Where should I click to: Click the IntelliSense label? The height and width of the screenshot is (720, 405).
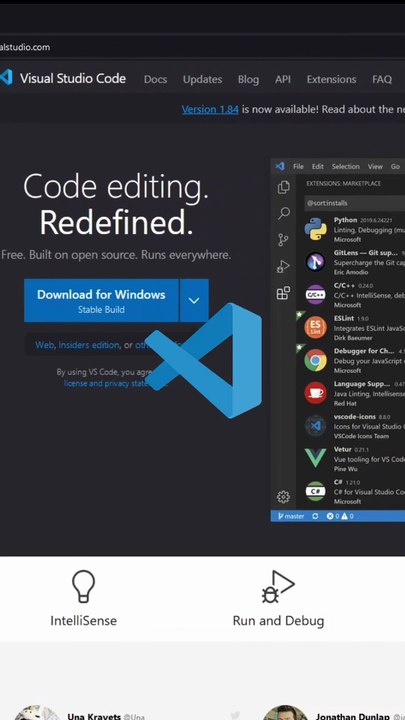tap(83, 621)
